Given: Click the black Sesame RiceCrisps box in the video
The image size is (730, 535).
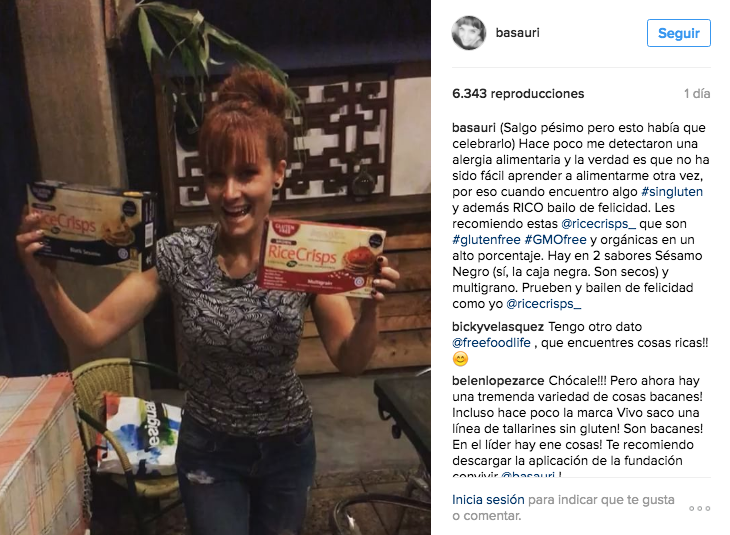Looking at the screenshot, I should (91, 226).
